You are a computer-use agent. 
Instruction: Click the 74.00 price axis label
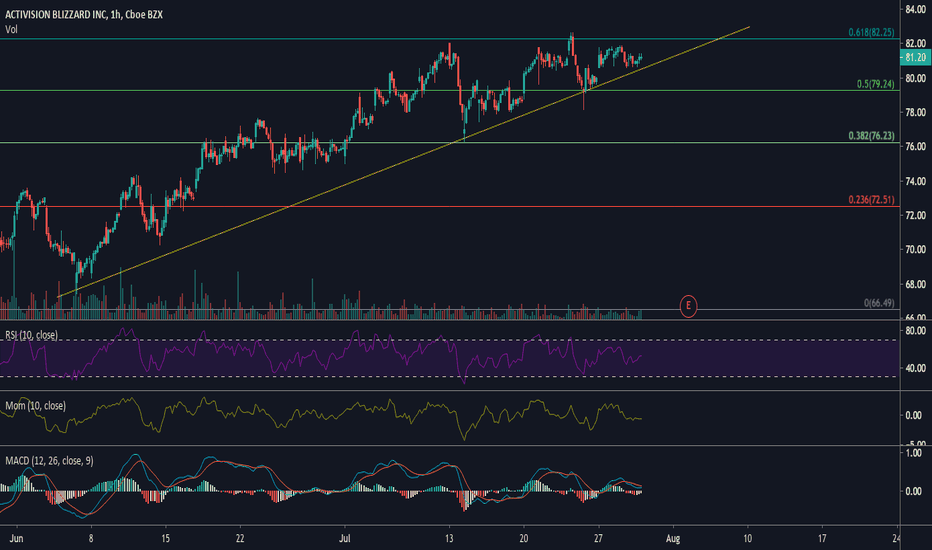(915, 181)
